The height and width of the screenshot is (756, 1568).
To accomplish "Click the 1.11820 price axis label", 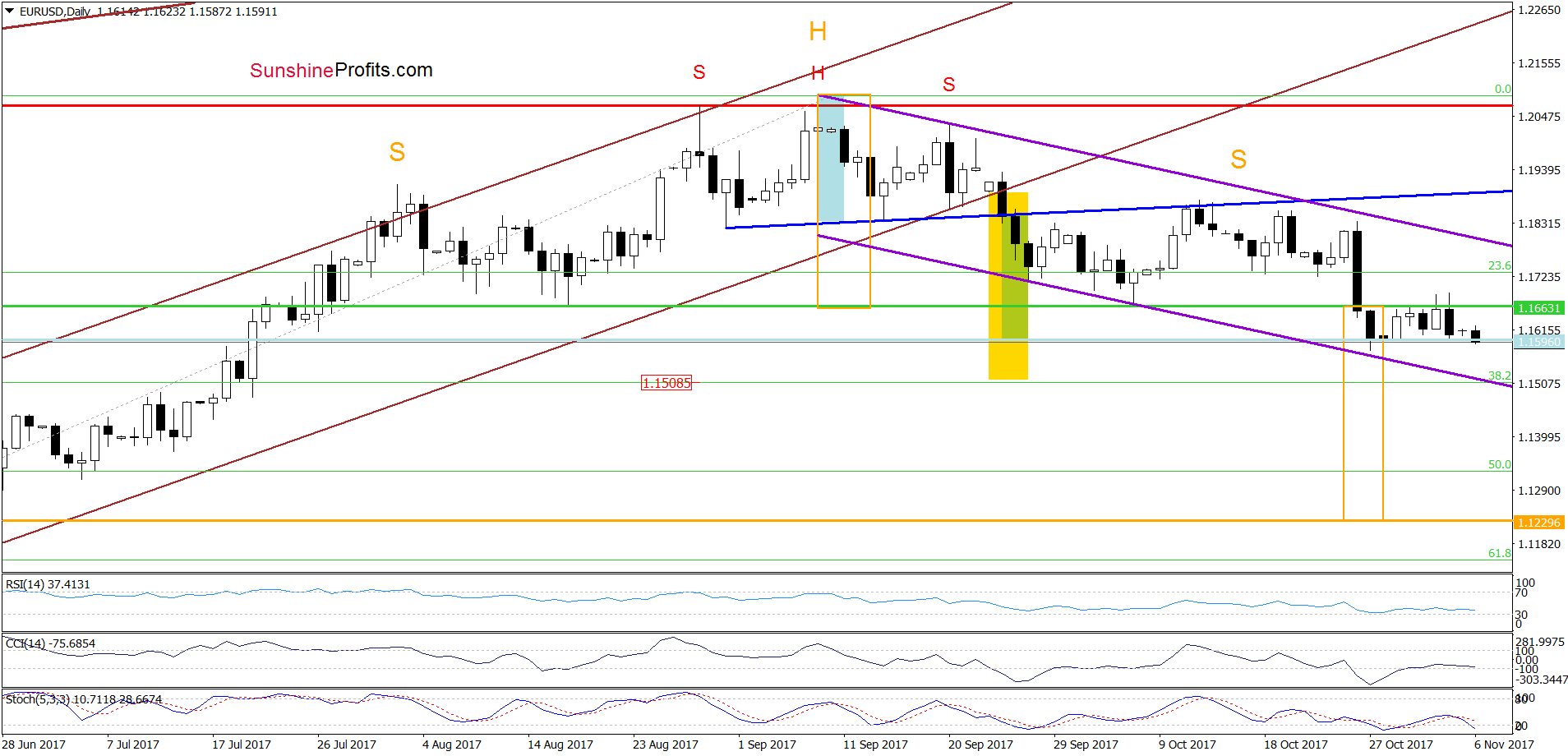I will coord(1538,544).
